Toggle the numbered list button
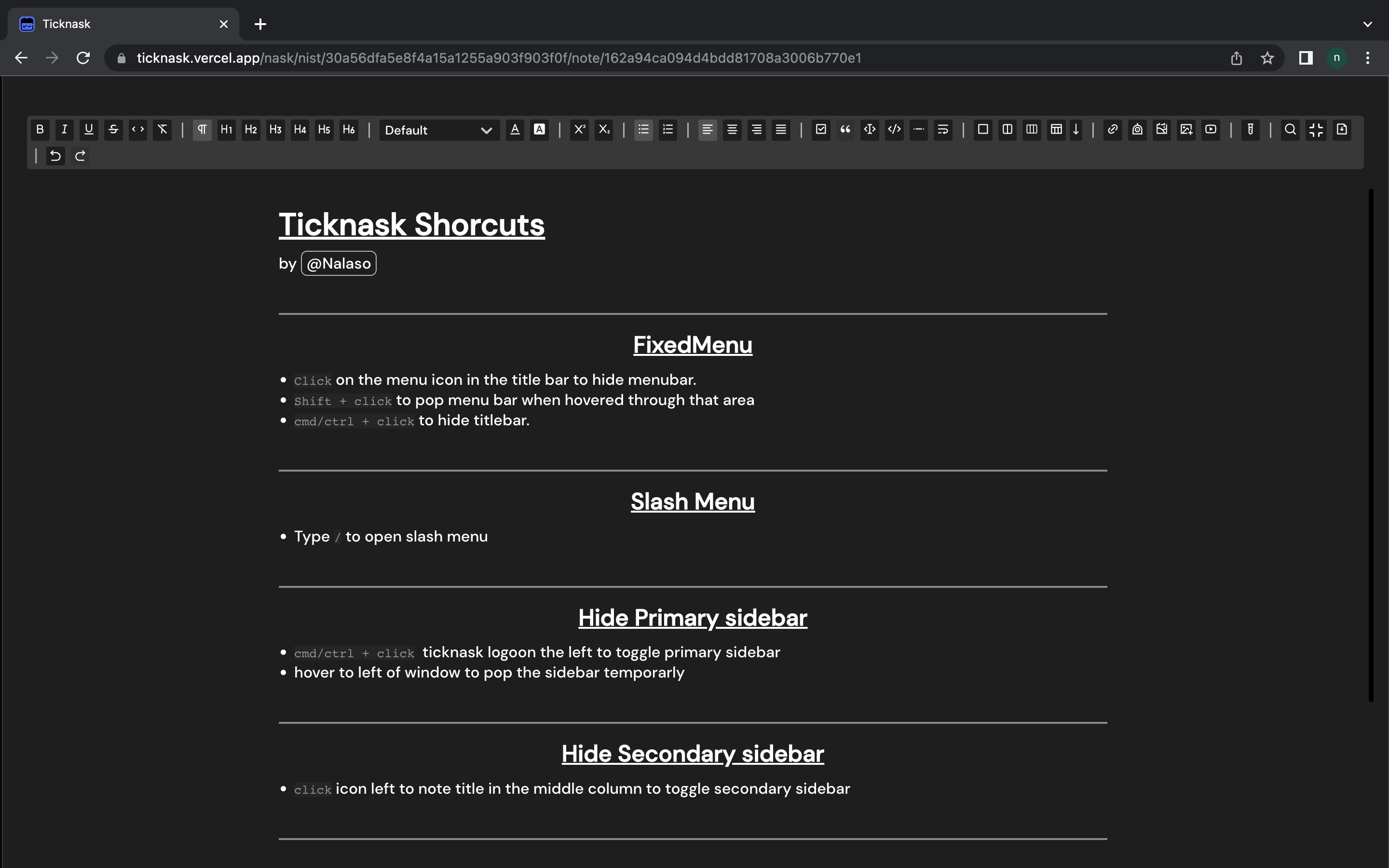This screenshot has height=868, width=1389. pyautogui.click(x=668, y=129)
